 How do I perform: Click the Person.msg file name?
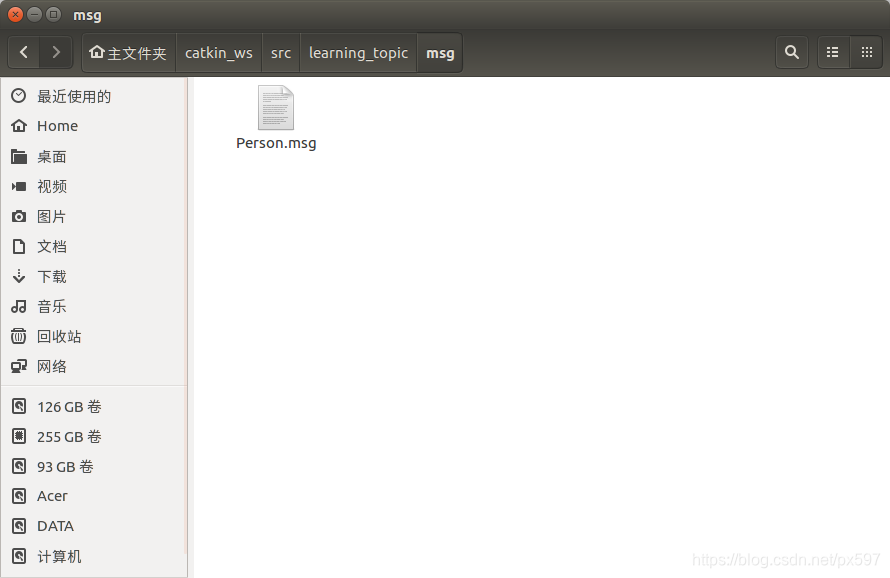(x=276, y=143)
